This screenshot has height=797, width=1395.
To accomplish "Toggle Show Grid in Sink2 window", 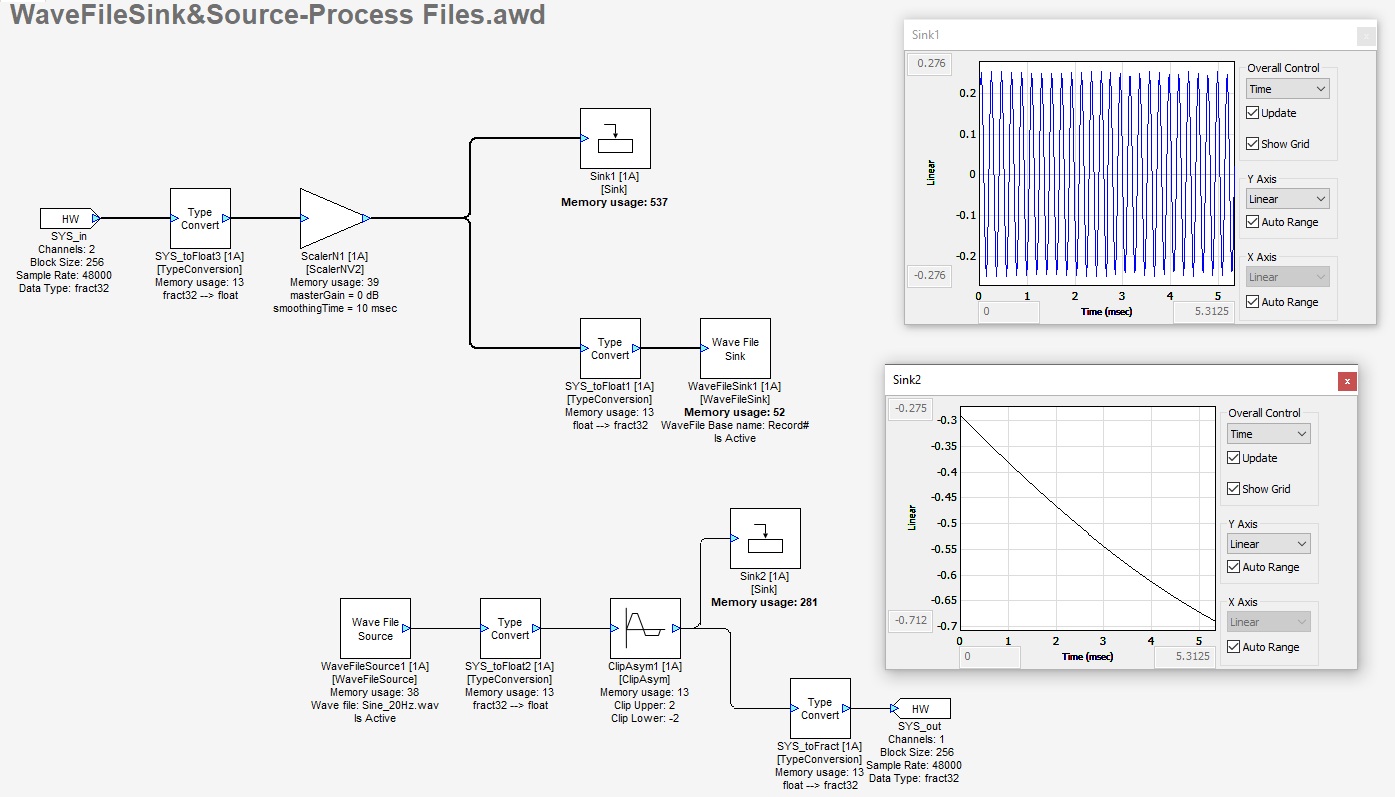I will point(1234,489).
